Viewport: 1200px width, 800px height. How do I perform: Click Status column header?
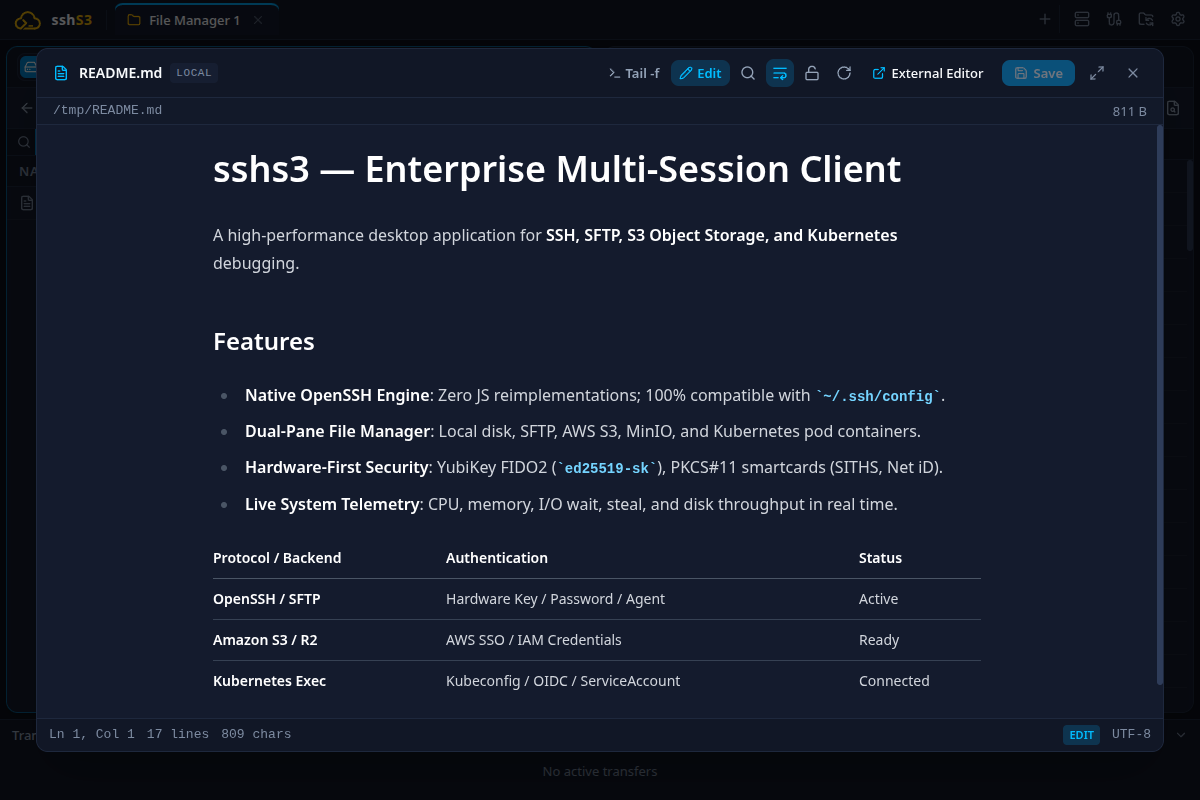[880, 558]
